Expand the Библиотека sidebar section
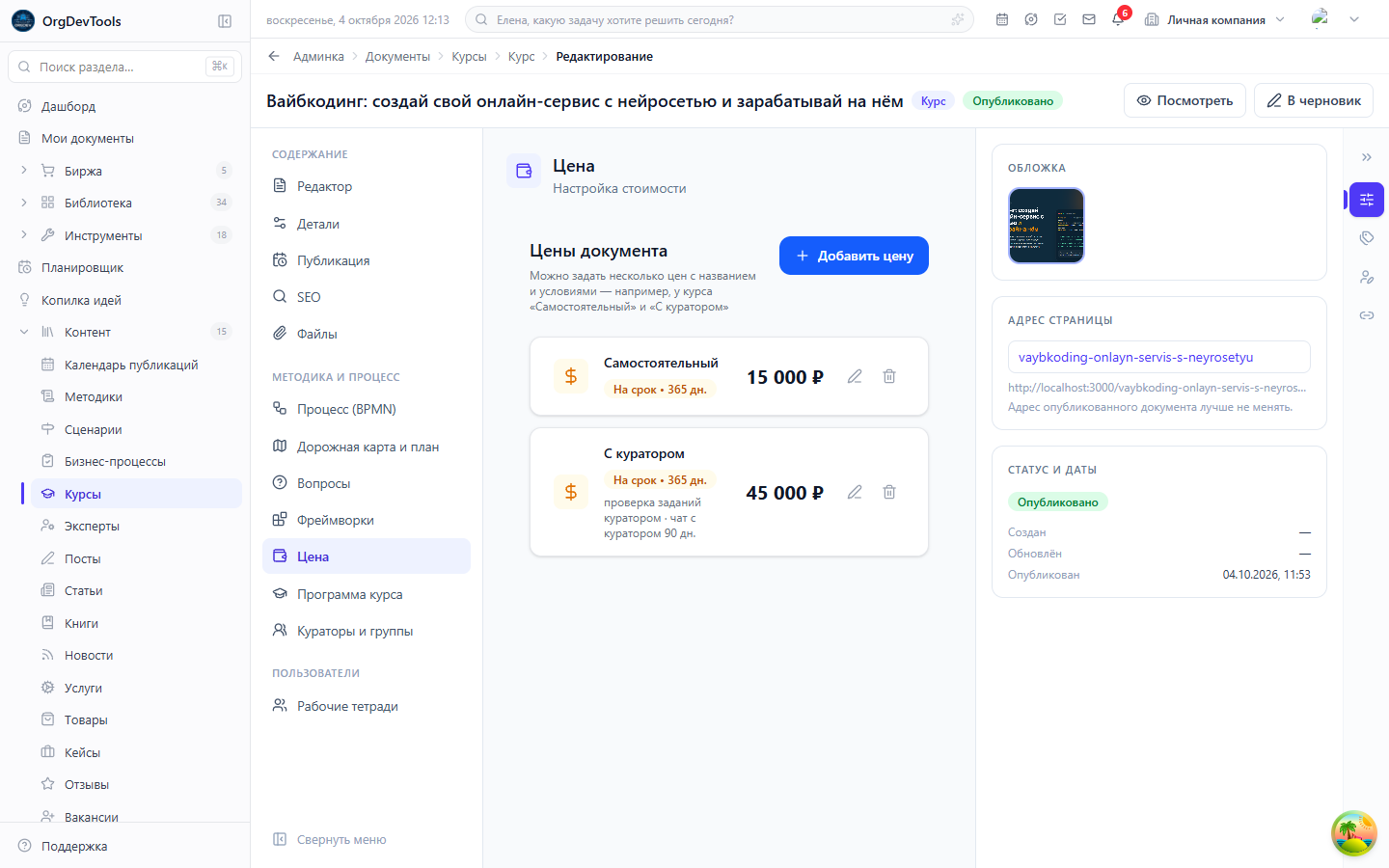Screen dimensions: 1389x868 click(x=23, y=203)
